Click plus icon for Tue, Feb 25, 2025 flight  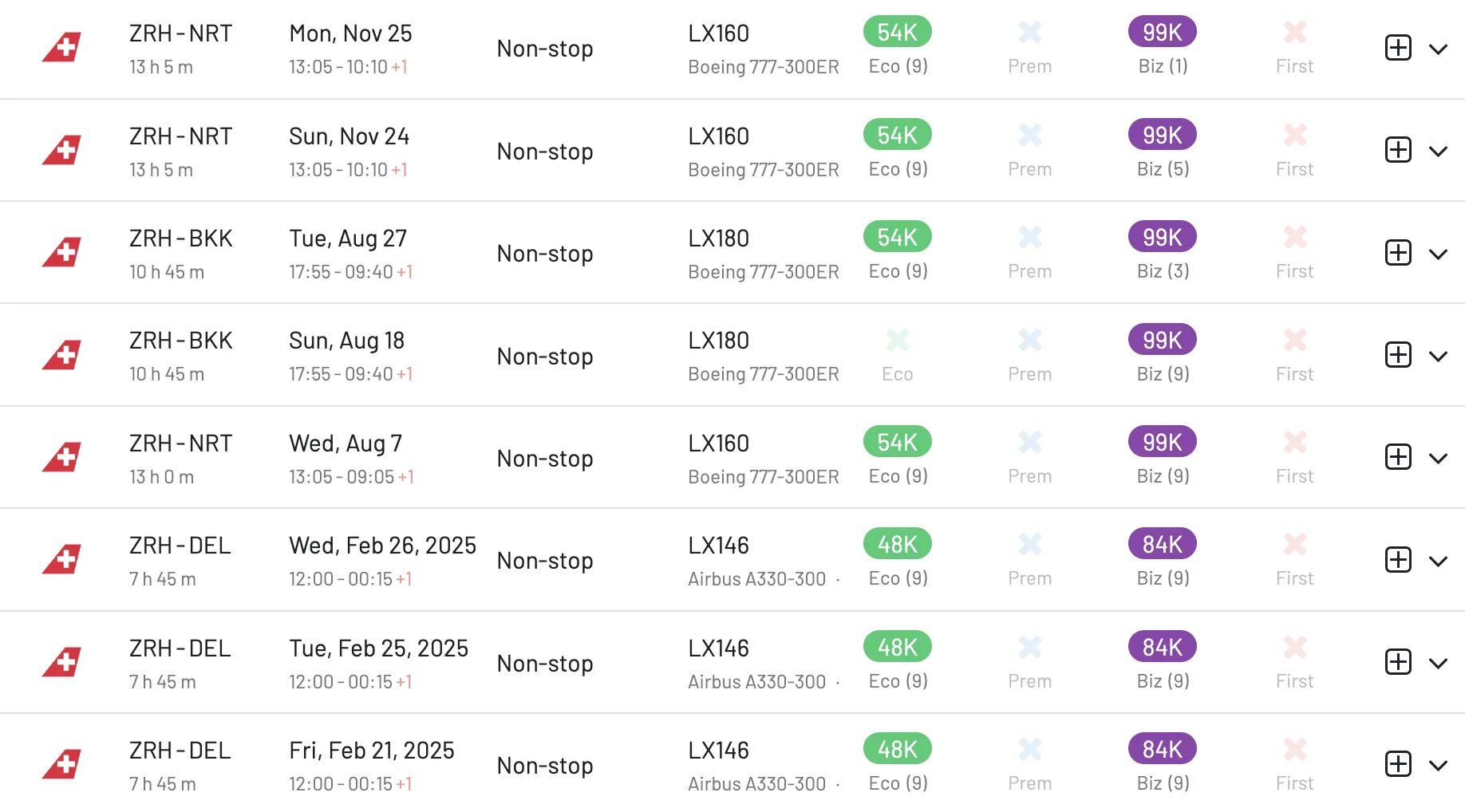(x=1398, y=662)
